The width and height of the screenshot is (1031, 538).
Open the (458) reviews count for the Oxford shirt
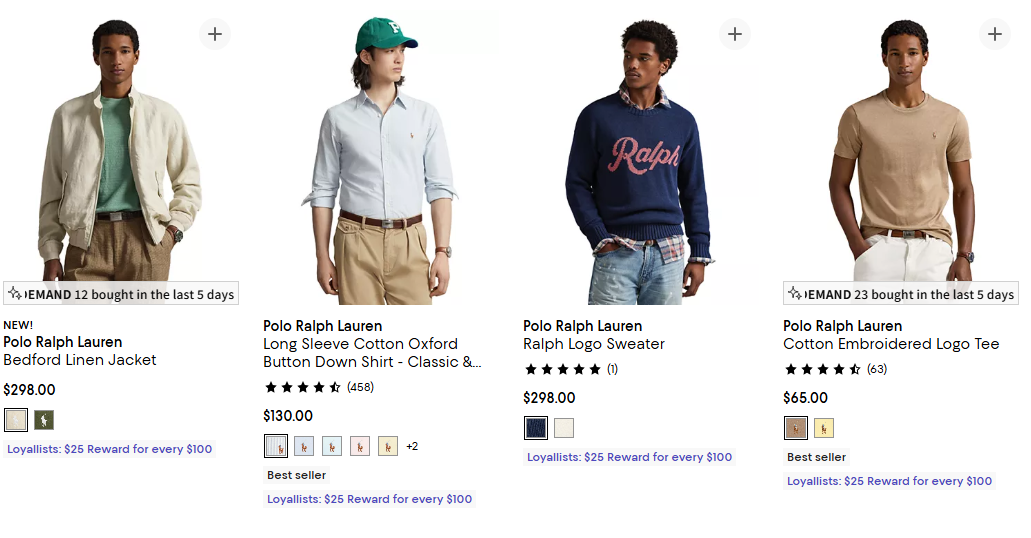(x=360, y=388)
